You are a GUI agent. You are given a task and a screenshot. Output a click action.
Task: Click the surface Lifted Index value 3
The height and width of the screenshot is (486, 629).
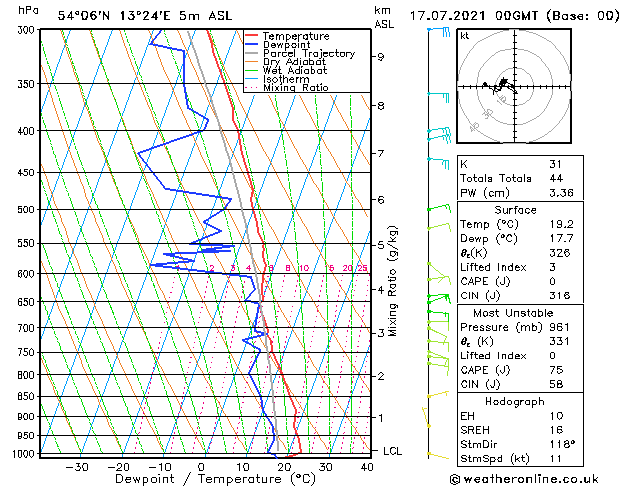(x=553, y=267)
